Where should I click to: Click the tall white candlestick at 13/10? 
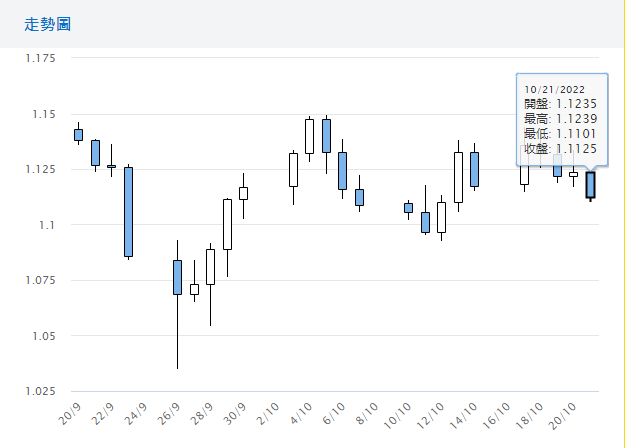coord(458,177)
